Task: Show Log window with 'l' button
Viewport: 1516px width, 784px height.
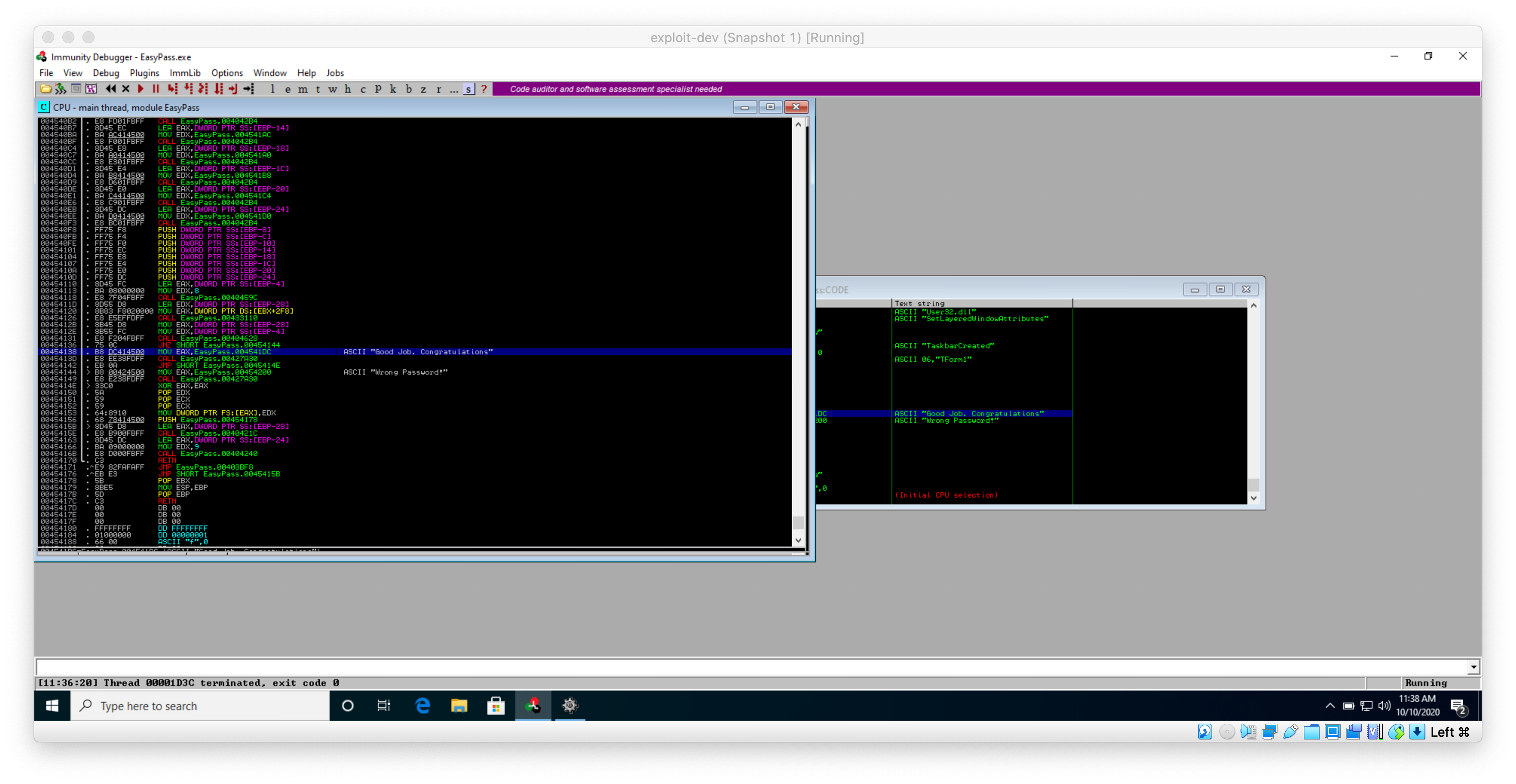Action: [x=272, y=89]
